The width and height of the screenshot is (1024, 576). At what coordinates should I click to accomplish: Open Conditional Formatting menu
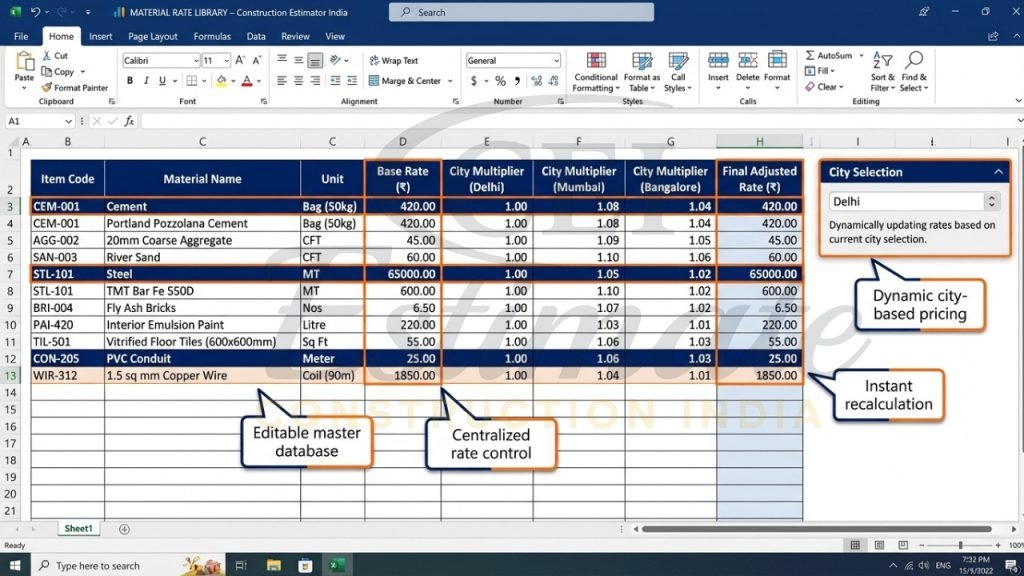coord(596,72)
